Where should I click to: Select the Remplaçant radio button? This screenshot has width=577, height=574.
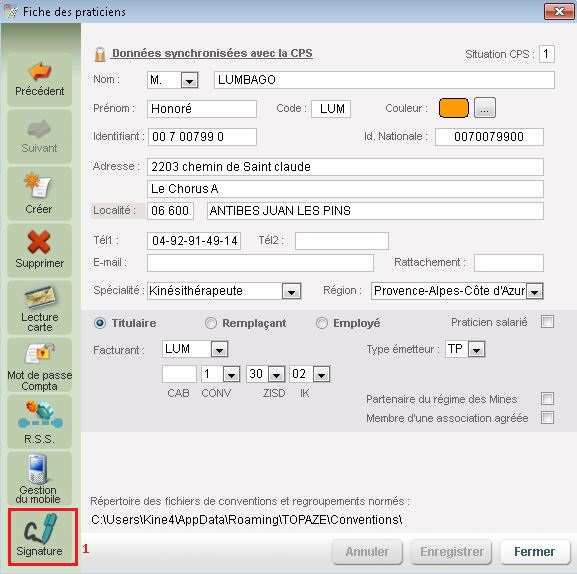[x=210, y=323]
